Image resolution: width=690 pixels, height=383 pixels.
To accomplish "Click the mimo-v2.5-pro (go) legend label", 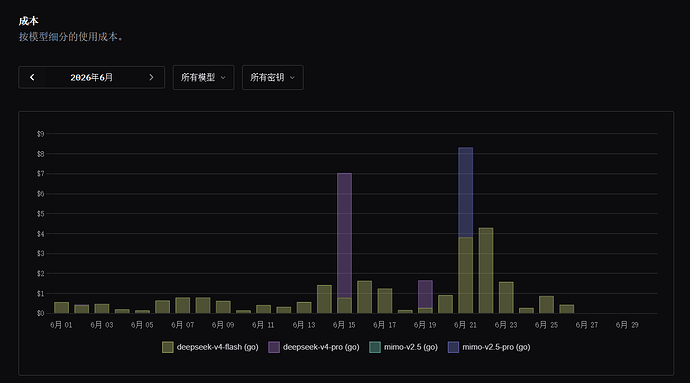I will pos(496,347).
